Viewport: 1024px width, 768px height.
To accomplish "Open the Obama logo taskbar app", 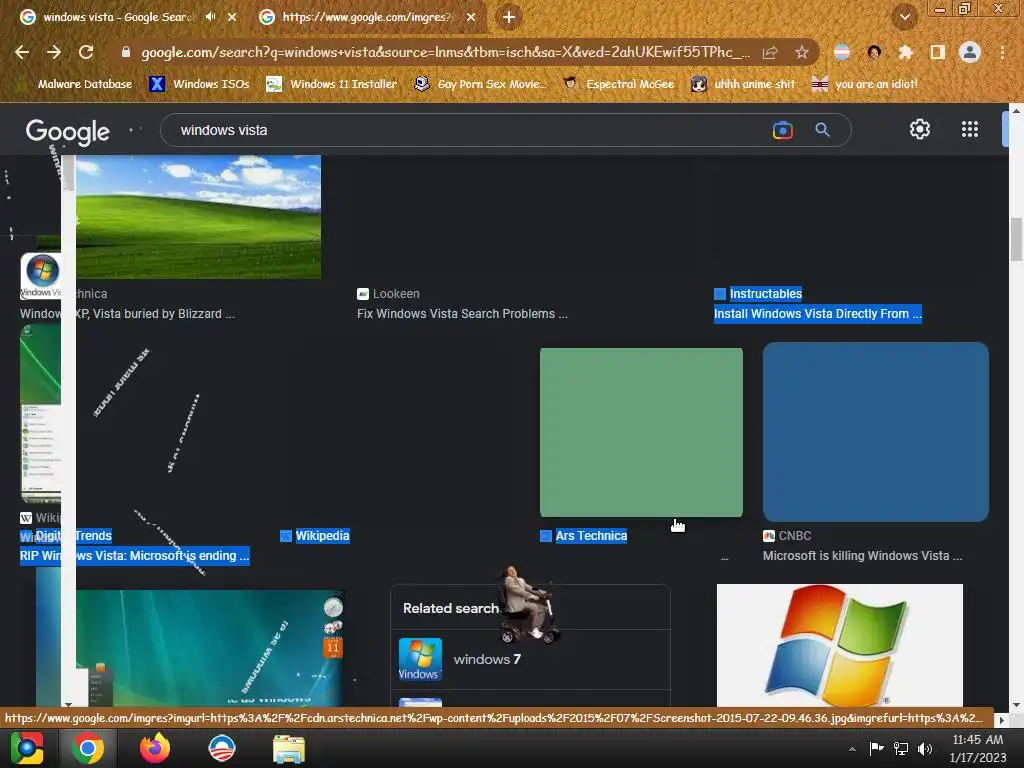I will 221,748.
